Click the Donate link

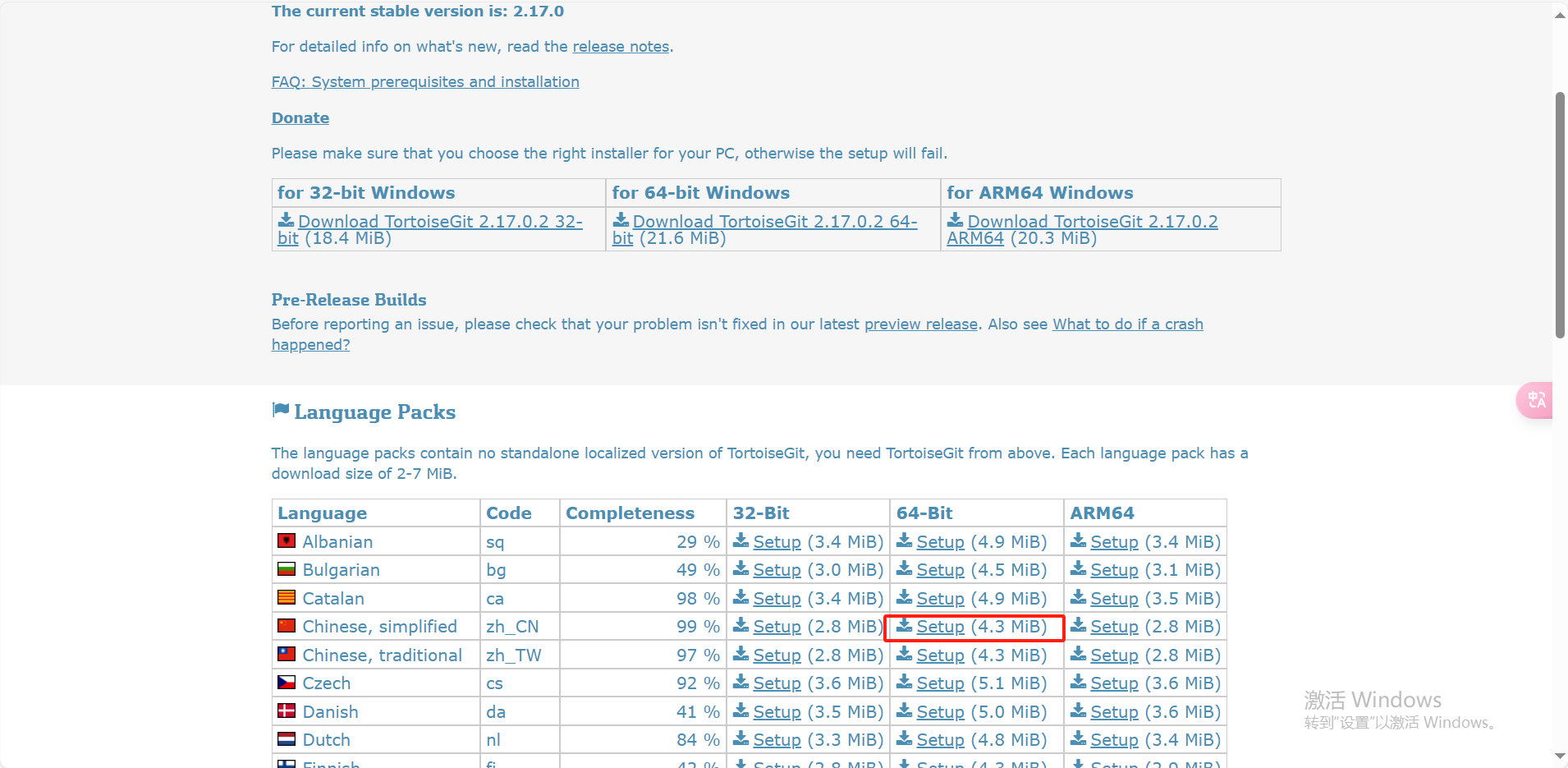[x=300, y=117]
